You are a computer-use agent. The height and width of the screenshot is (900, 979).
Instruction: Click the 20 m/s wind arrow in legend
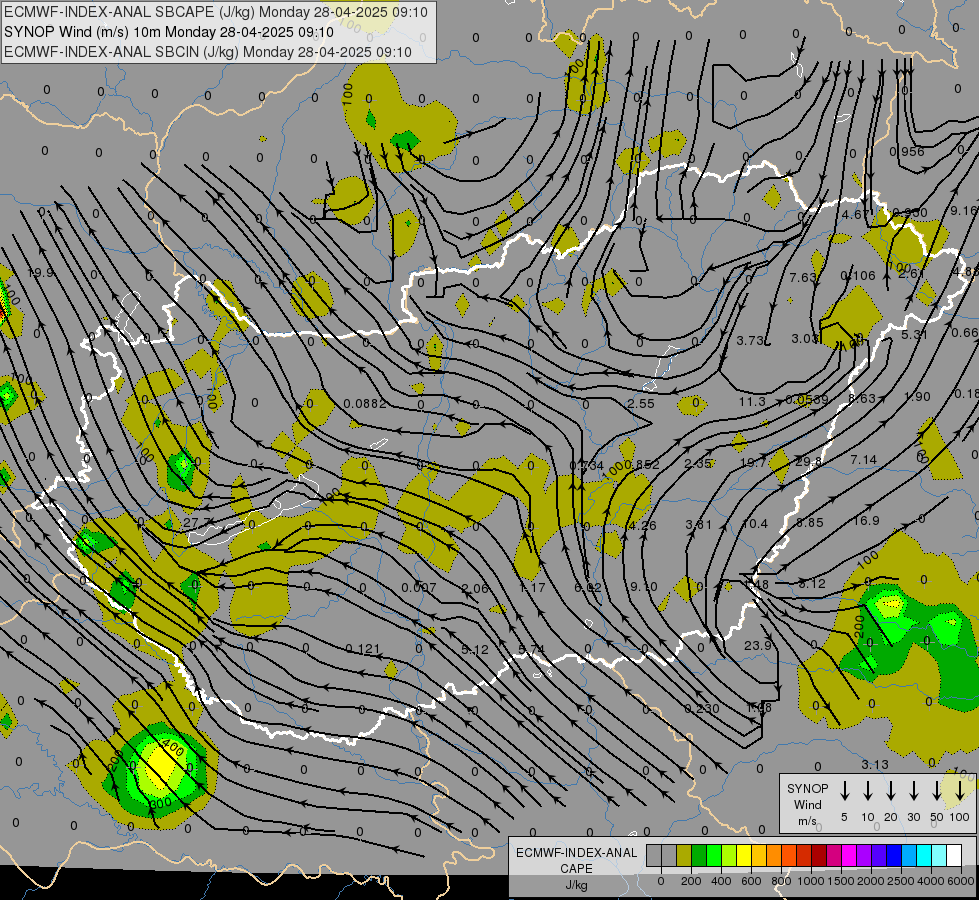(891, 790)
